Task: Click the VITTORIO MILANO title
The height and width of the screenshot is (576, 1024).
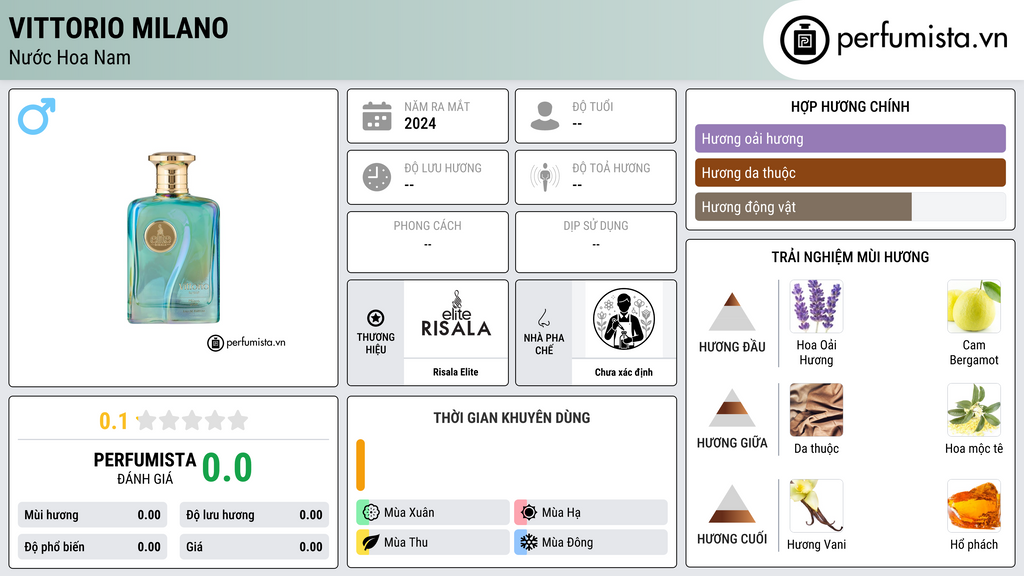Action: (x=118, y=28)
